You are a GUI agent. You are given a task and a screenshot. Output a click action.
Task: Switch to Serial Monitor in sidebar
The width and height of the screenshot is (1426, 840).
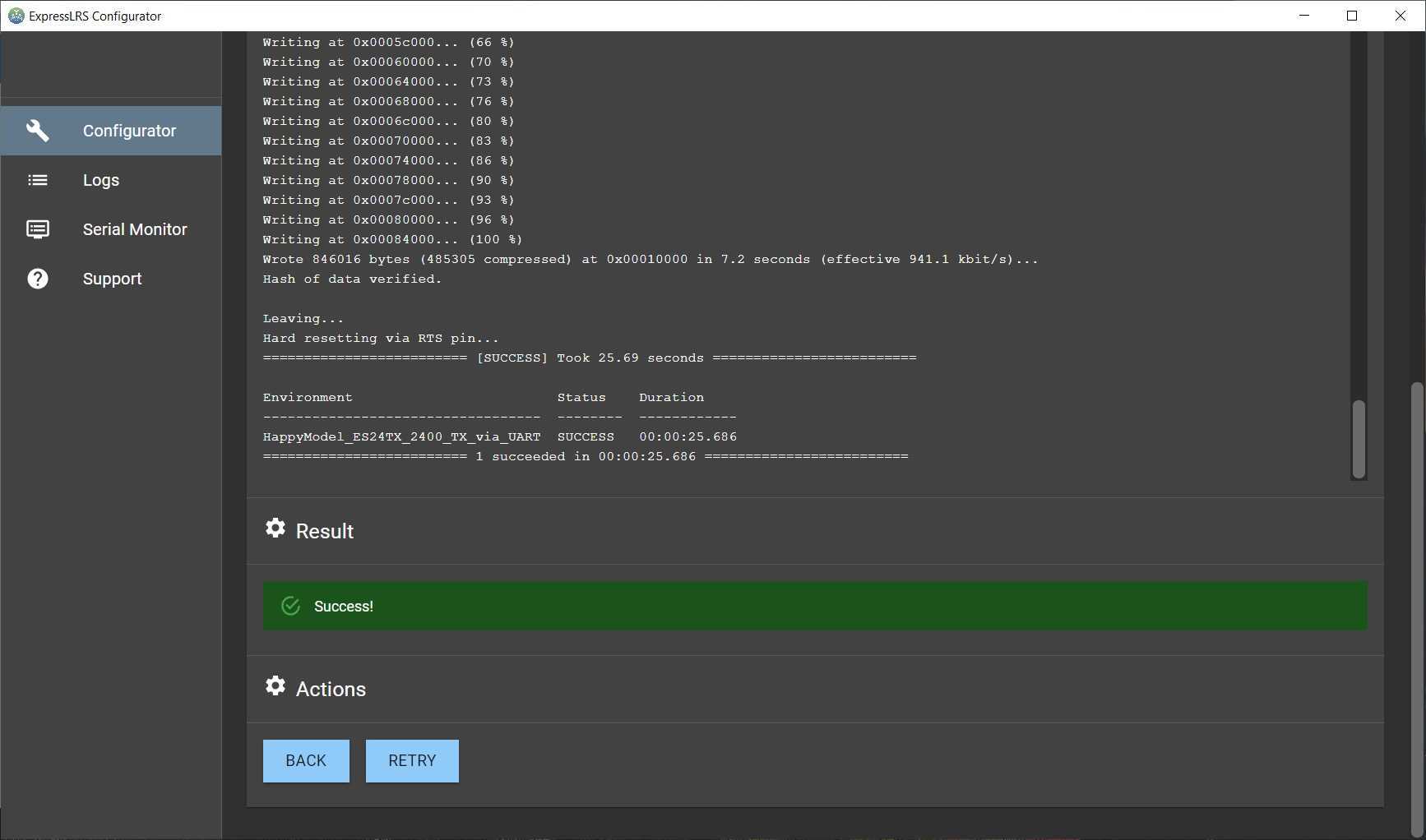(x=135, y=229)
